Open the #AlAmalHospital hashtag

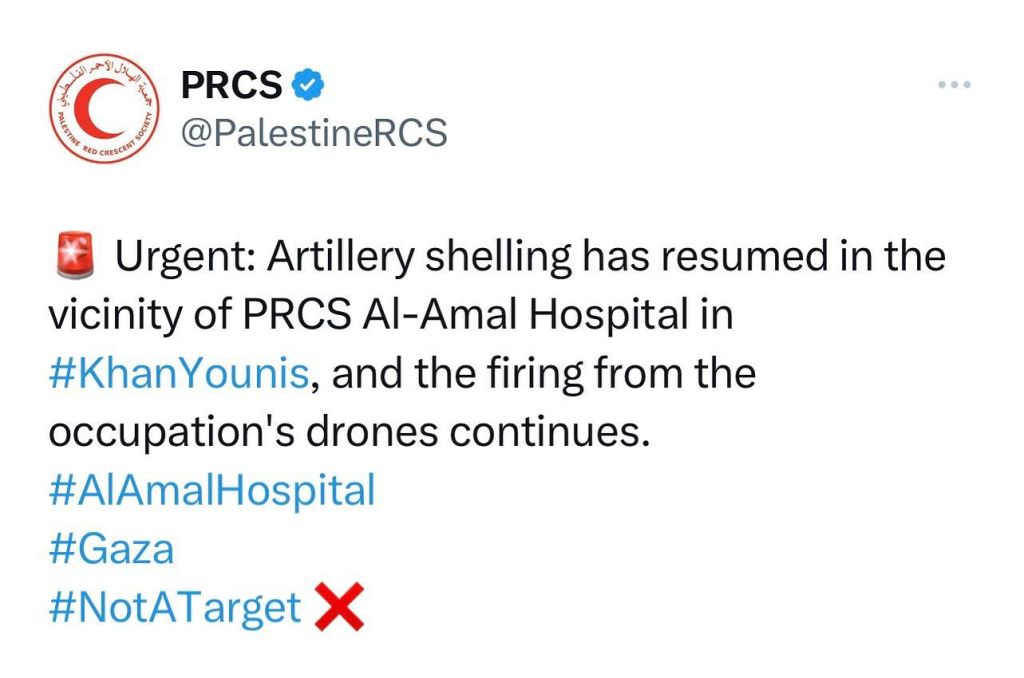212,491
